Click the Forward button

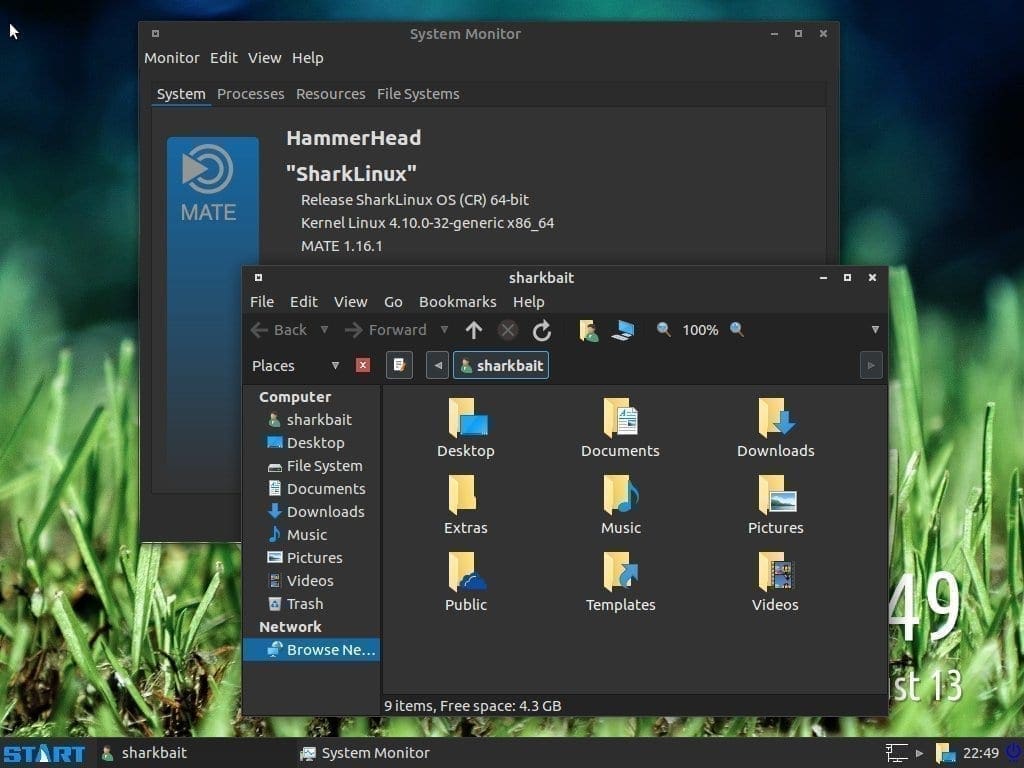385,330
